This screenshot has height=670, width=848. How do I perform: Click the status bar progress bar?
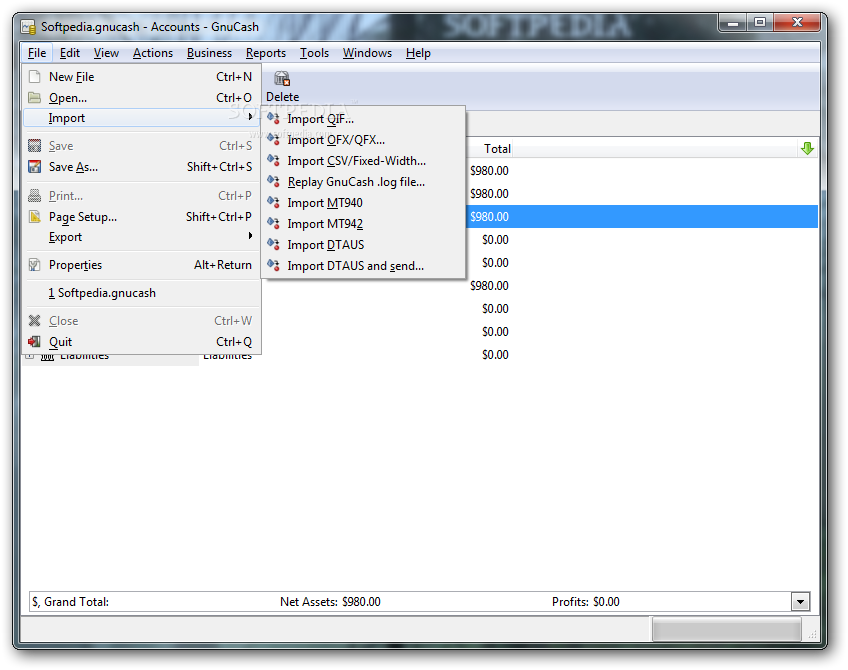click(726, 629)
